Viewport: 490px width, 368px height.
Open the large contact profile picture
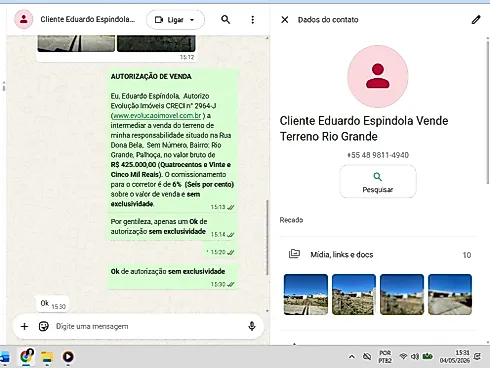378,76
